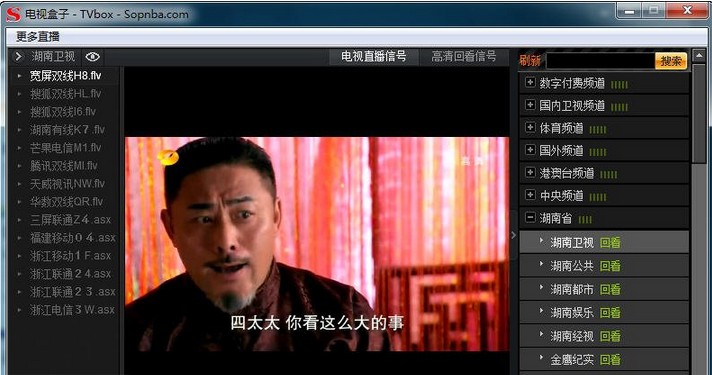The width and height of the screenshot is (712, 375).
Task: Click the video playback area
Action: tap(317, 244)
